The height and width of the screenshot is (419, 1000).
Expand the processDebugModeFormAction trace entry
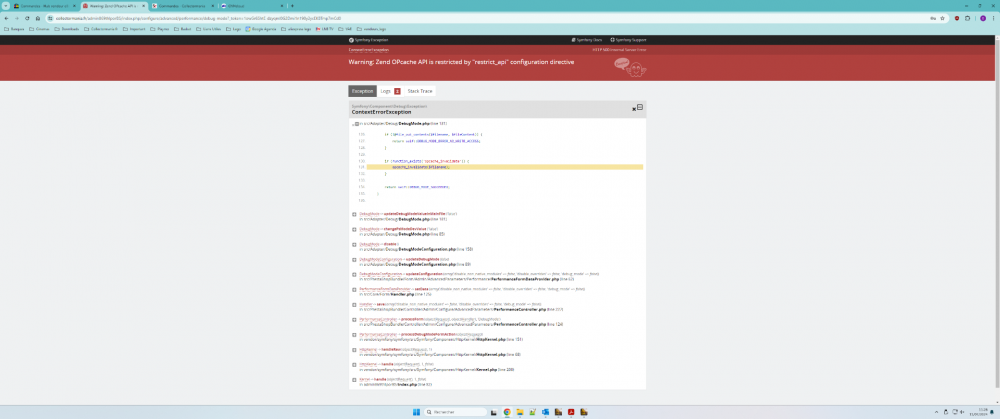(x=355, y=335)
